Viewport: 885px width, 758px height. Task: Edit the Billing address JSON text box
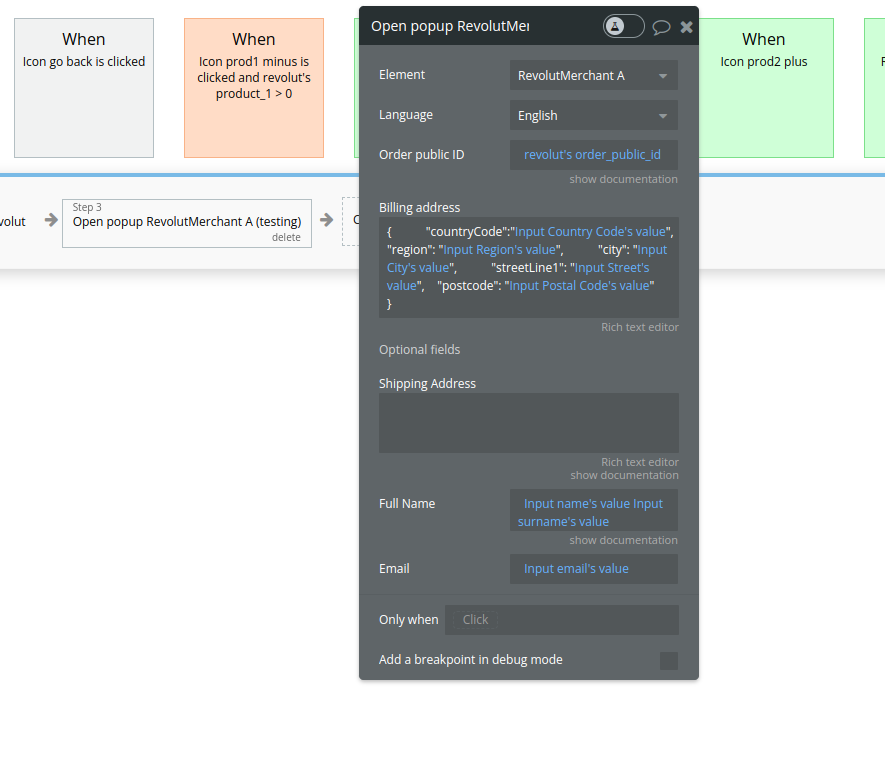coord(529,268)
